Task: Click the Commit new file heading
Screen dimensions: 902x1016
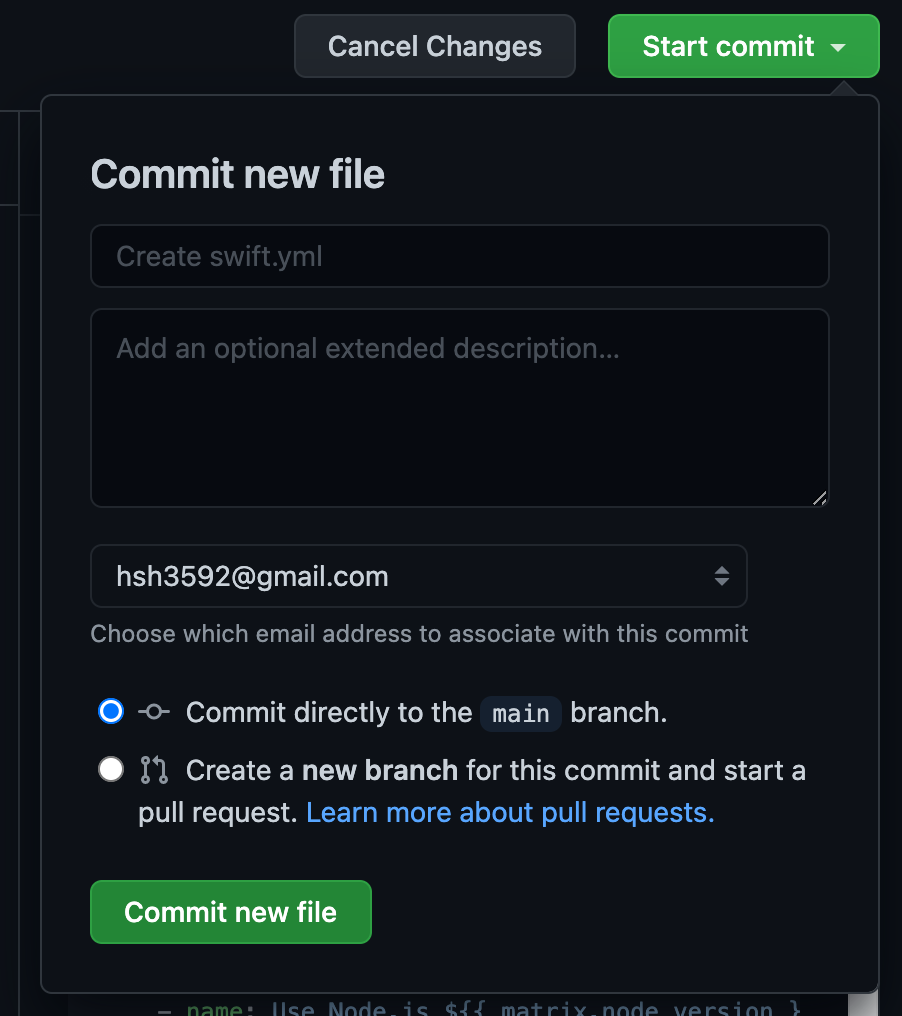Action: 237,174
